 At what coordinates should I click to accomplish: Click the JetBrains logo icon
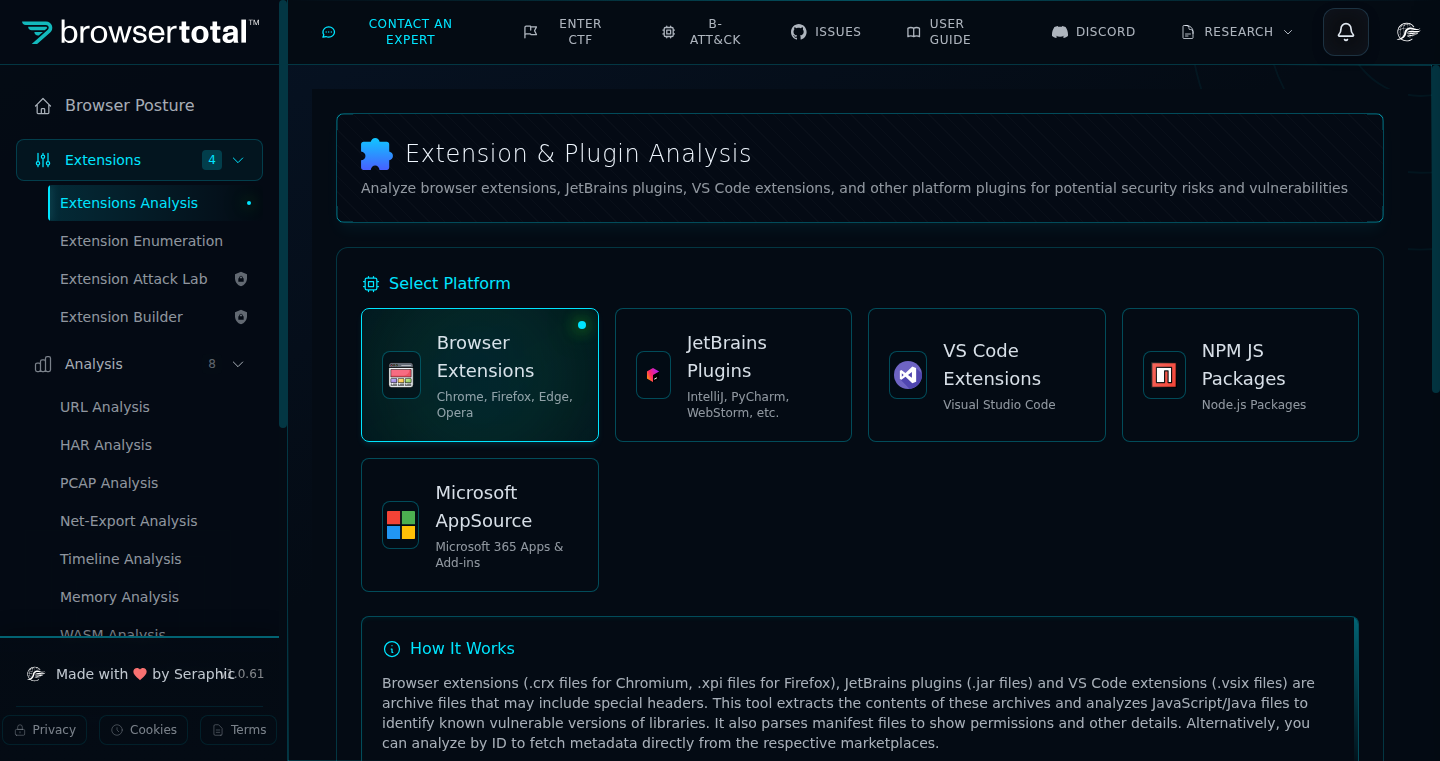tap(653, 375)
